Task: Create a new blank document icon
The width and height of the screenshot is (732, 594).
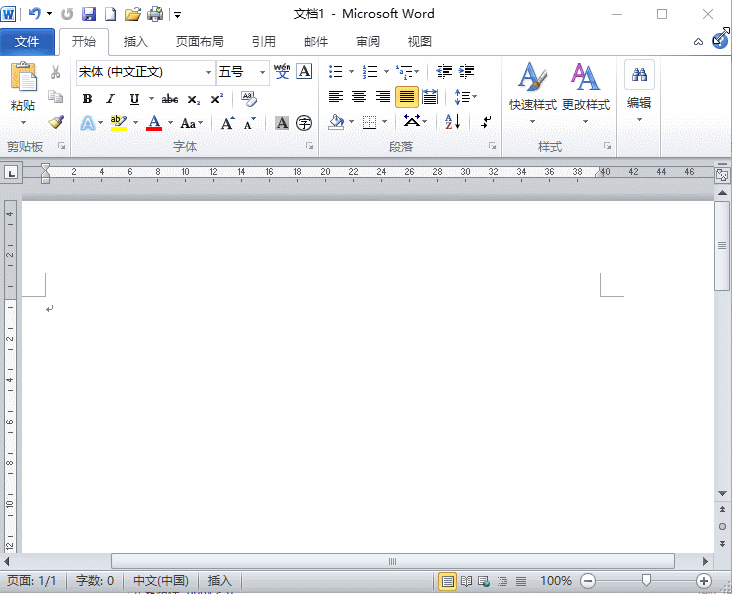Action: point(111,14)
